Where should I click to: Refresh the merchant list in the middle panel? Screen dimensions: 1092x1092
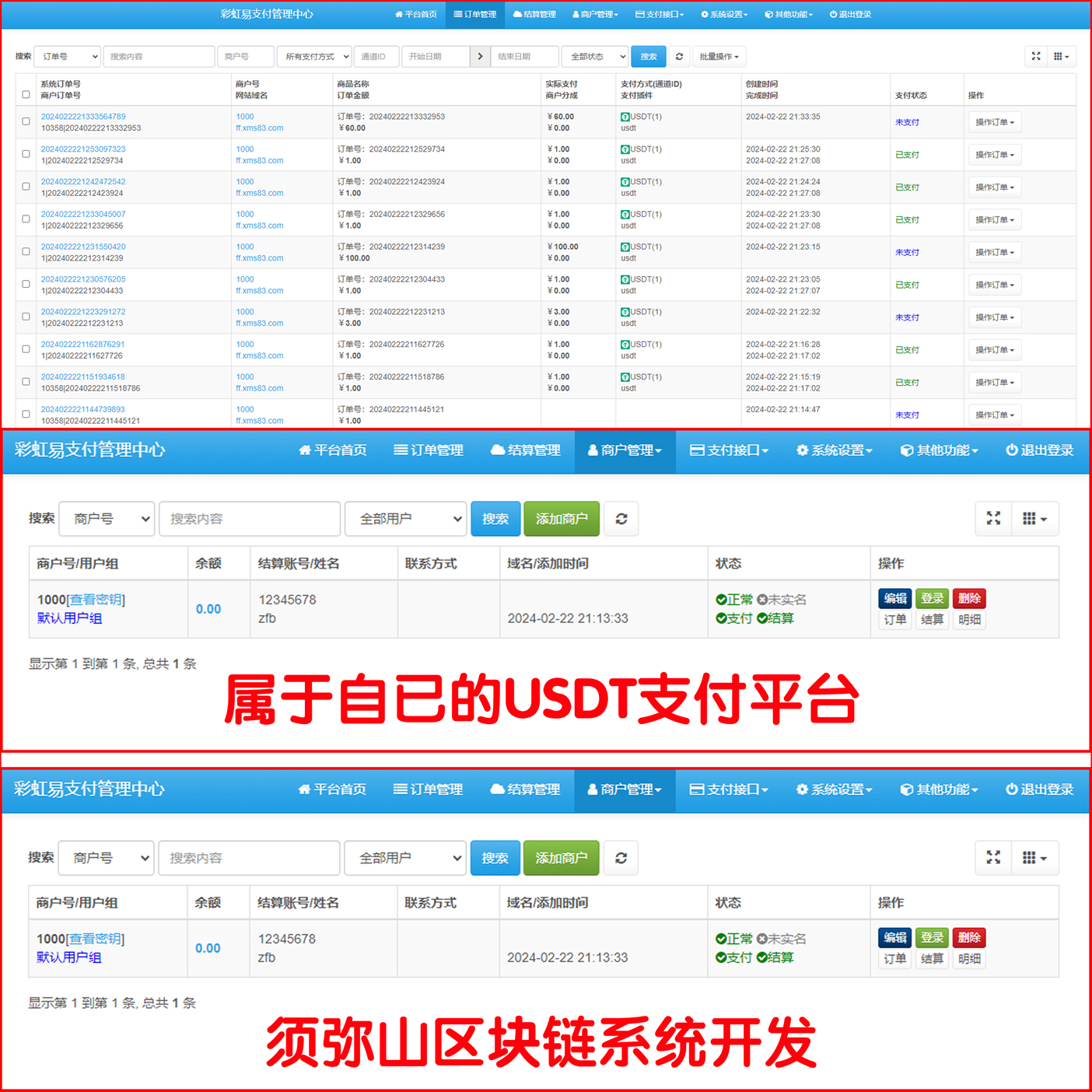point(621,519)
